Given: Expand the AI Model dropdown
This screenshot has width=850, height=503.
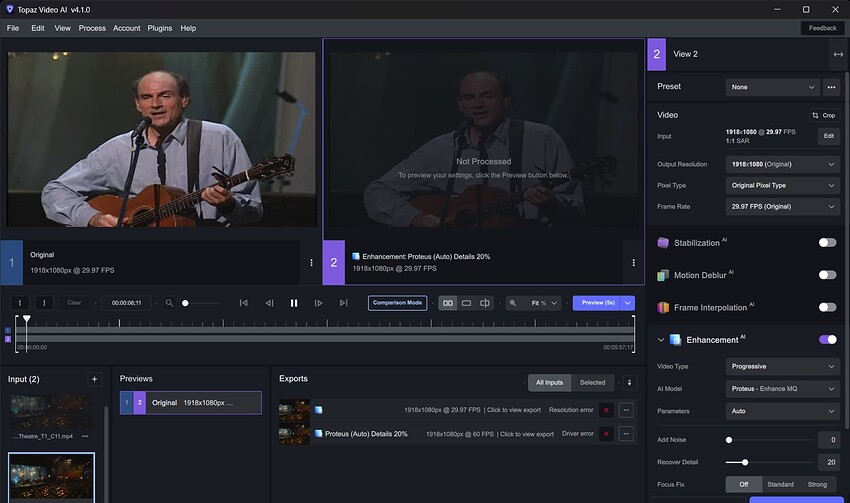Looking at the screenshot, I should tap(782, 388).
